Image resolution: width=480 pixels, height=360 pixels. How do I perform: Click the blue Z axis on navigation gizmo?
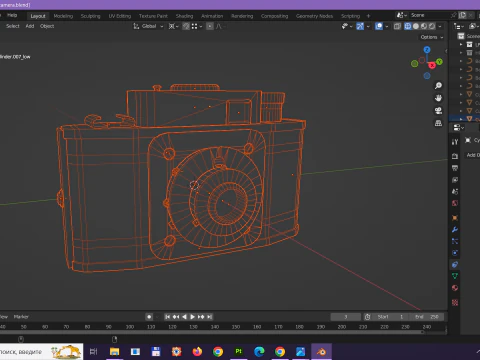point(427,50)
